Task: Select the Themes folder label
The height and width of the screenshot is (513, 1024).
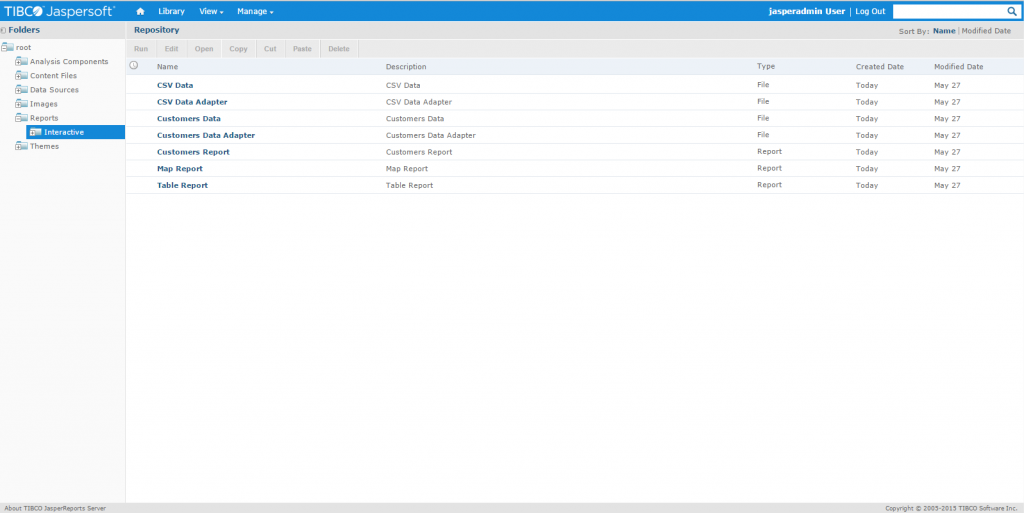Action: coord(44,147)
